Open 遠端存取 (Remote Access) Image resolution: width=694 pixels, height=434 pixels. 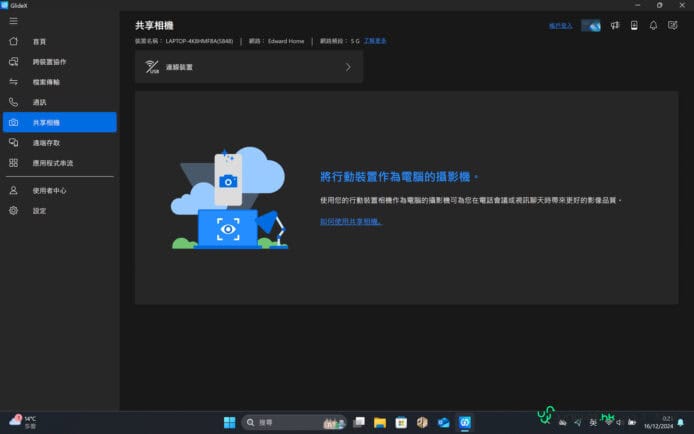click(x=46, y=143)
